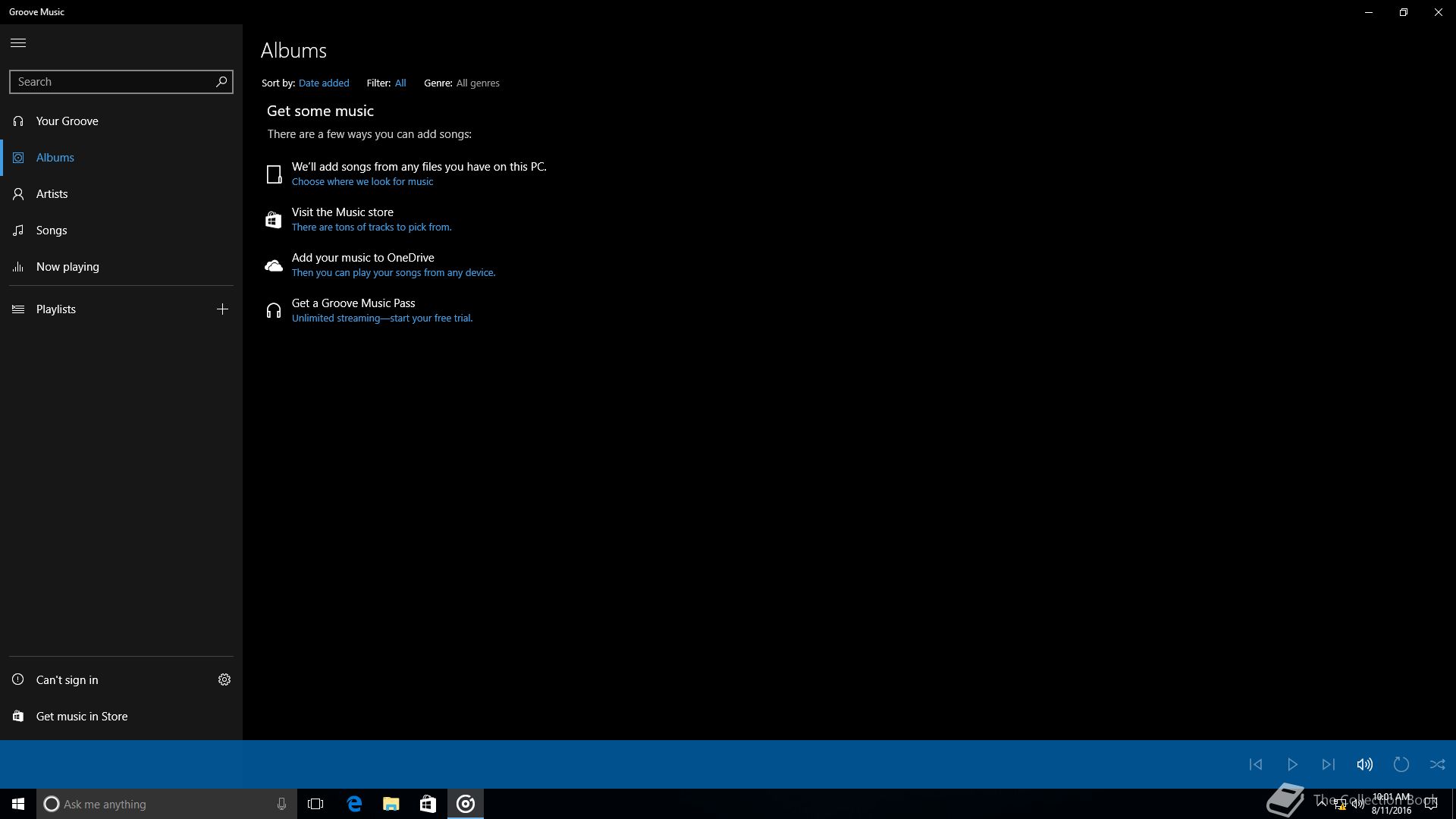The height and width of the screenshot is (819, 1456).
Task: Click Get a Groove Music Pass heading
Action: (x=353, y=303)
